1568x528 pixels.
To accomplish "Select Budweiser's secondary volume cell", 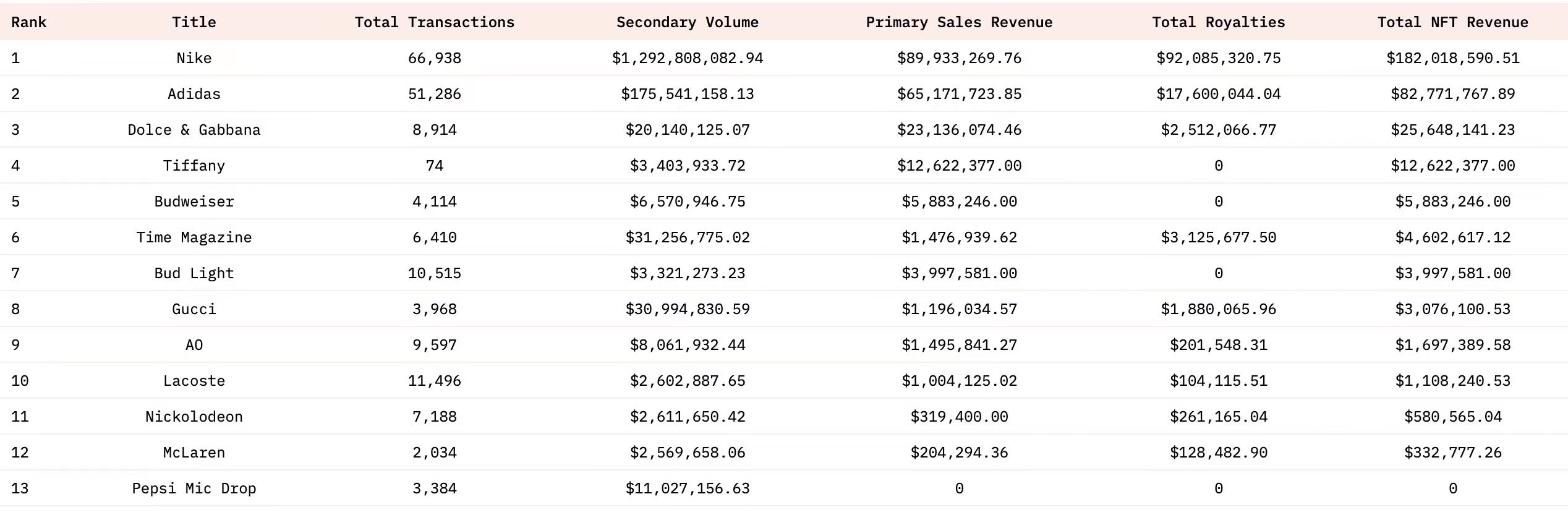I will coord(687,202).
